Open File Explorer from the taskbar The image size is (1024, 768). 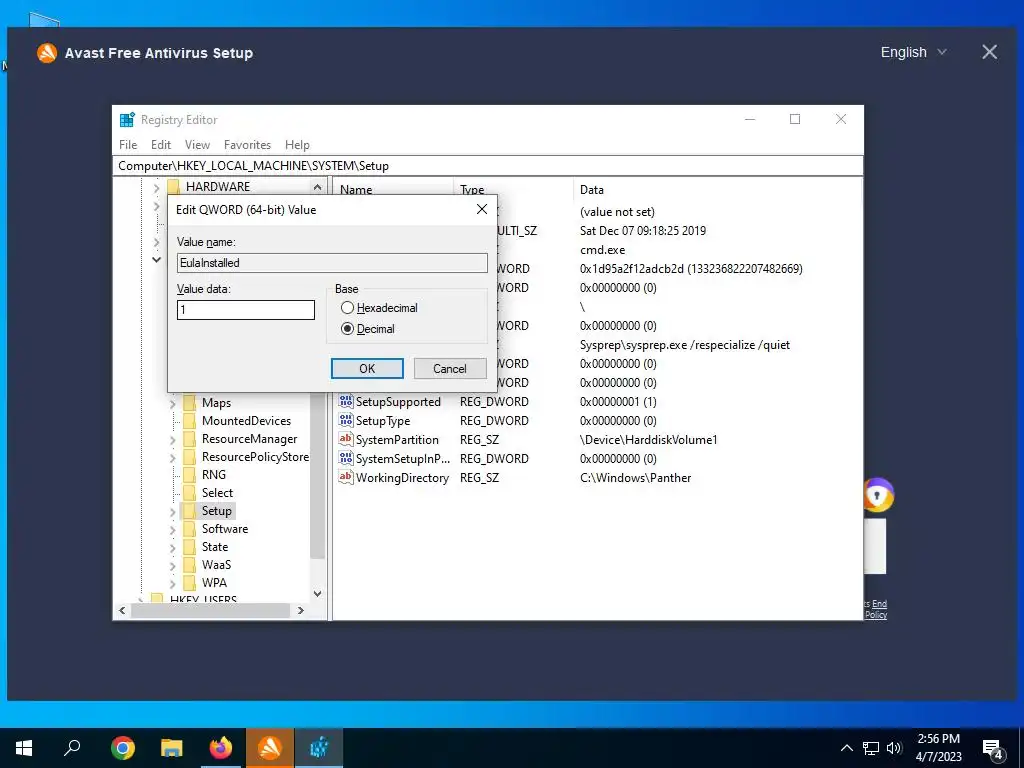point(172,748)
